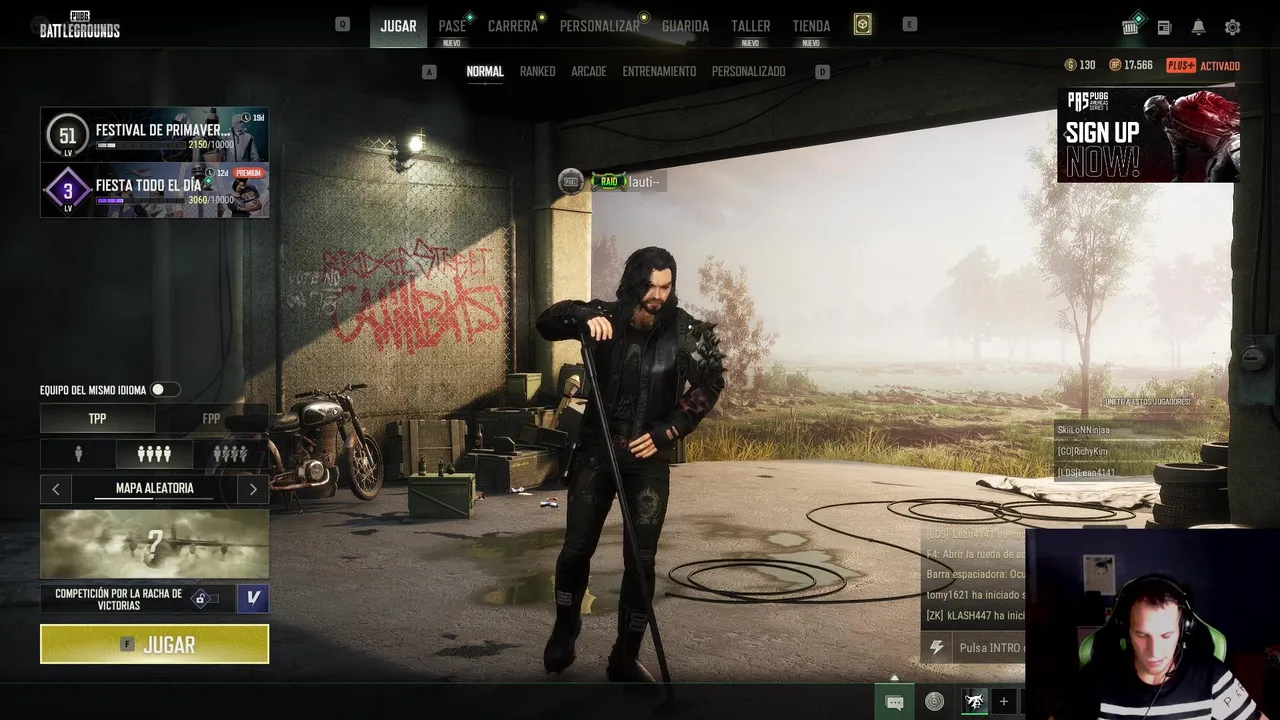Click the Competición por la racha de victorias label
The height and width of the screenshot is (720, 1280).
[118, 599]
